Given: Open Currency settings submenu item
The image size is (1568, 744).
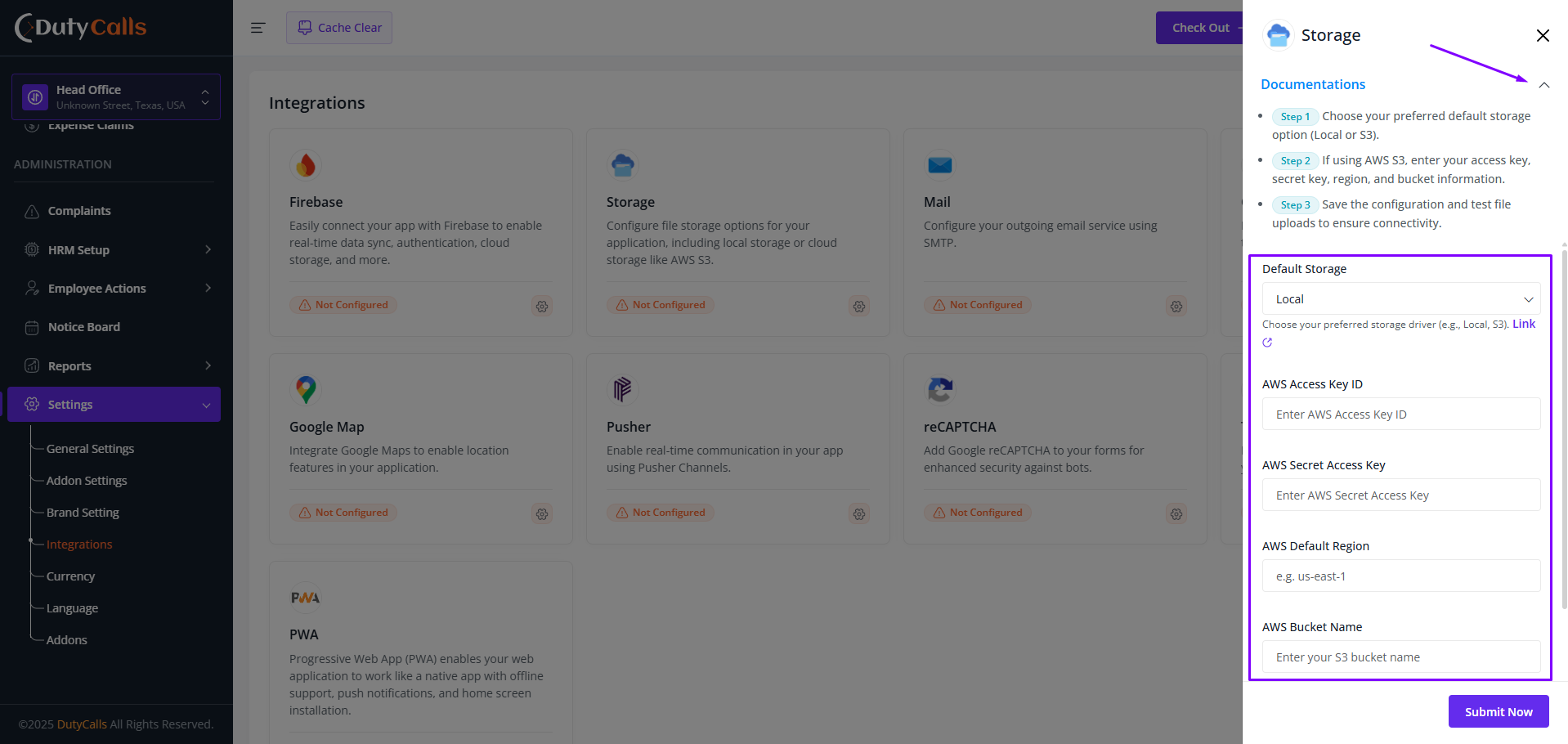Looking at the screenshot, I should (x=70, y=576).
